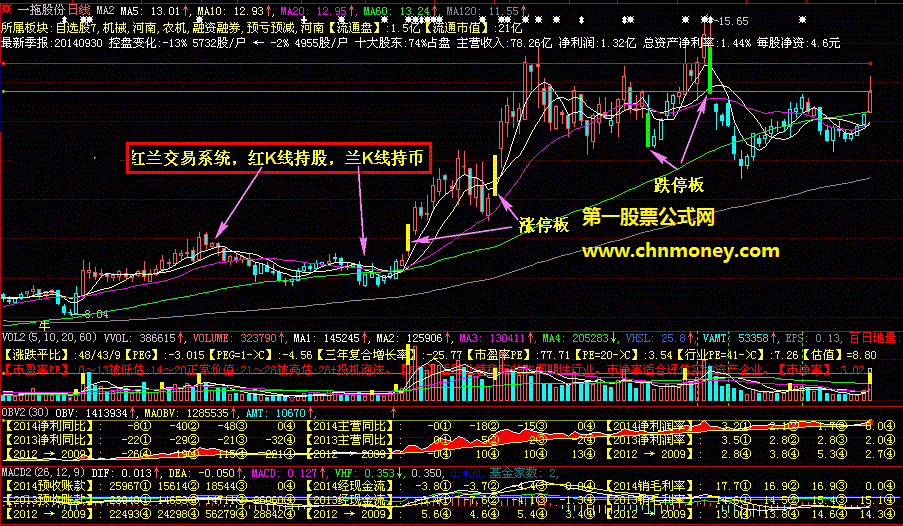The image size is (903, 526).
Task: Click the green MA4: 205283 volume value
Action: tap(576, 338)
